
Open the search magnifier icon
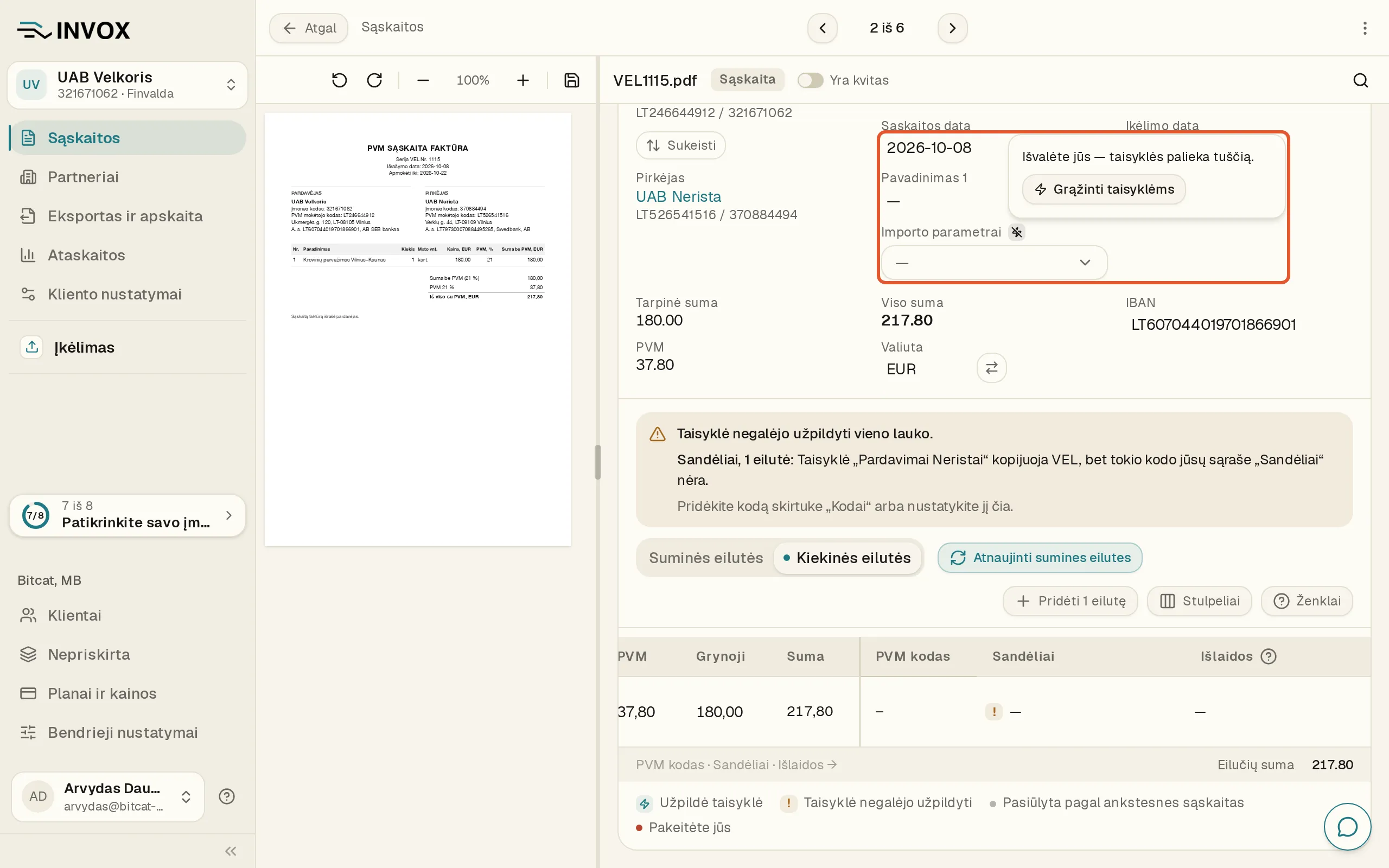point(1361,80)
